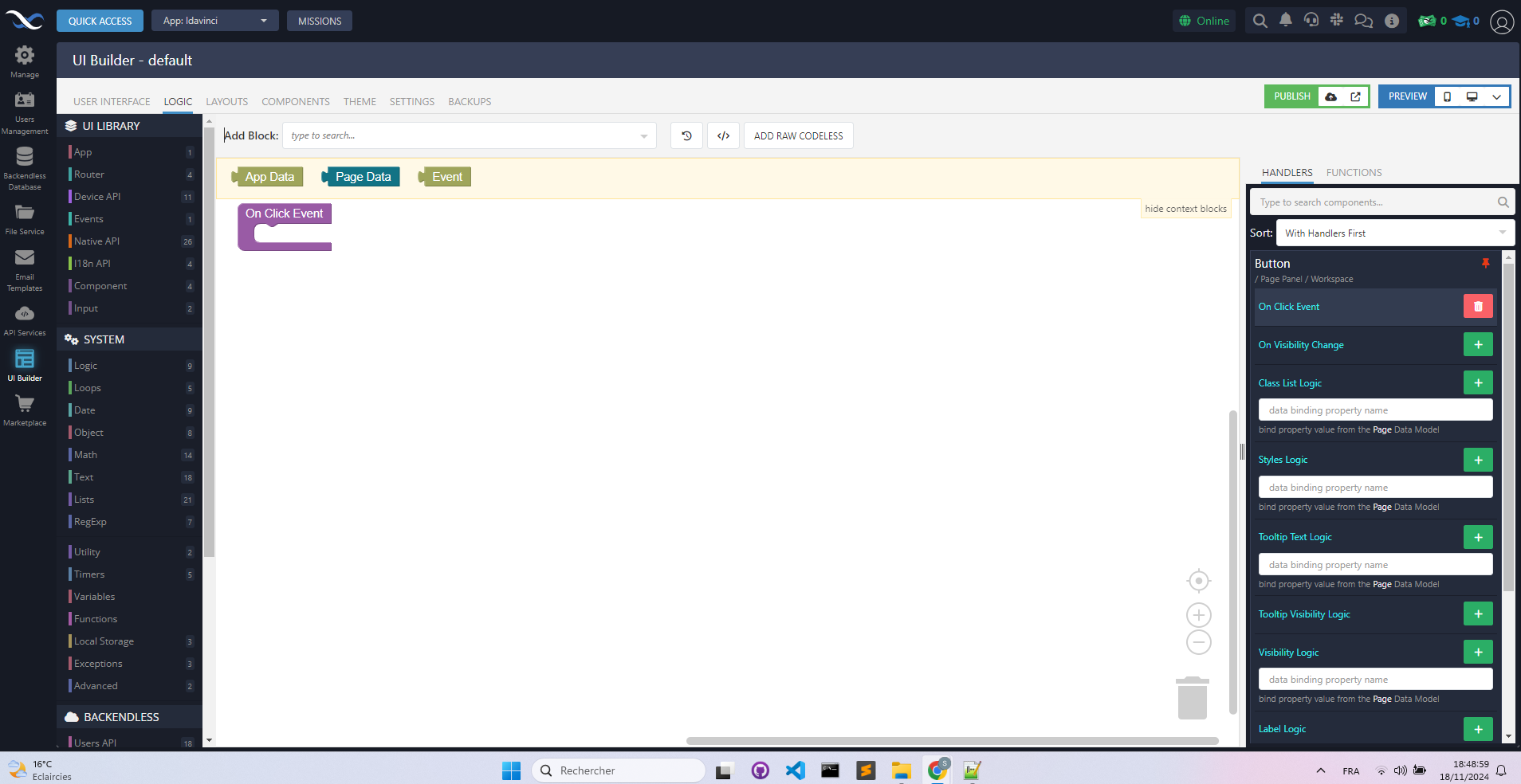The width and height of the screenshot is (1521, 784).
Task: Click the code view brackets icon
Action: click(723, 135)
